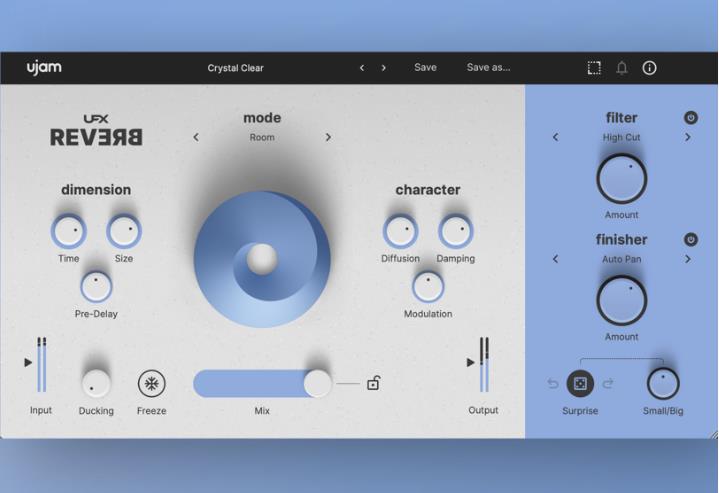The height and width of the screenshot is (493, 719).
Task: Click the UFX REVERB logo
Action: [x=96, y=131]
